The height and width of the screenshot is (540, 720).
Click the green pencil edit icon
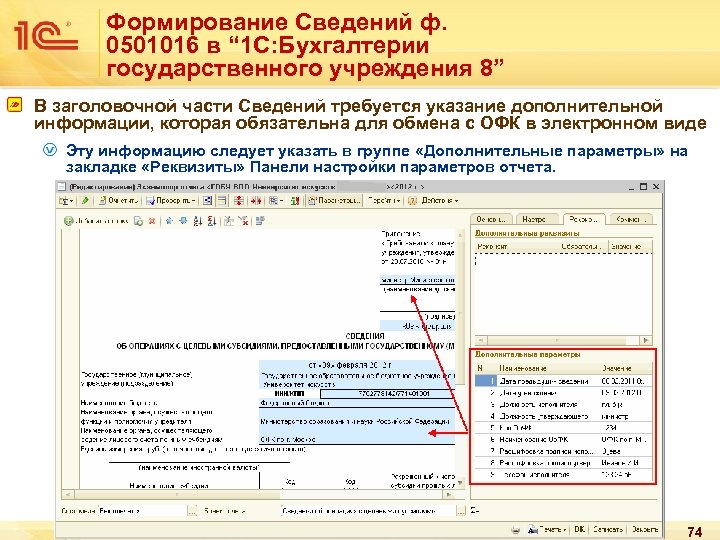pyautogui.click(x=85, y=201)
